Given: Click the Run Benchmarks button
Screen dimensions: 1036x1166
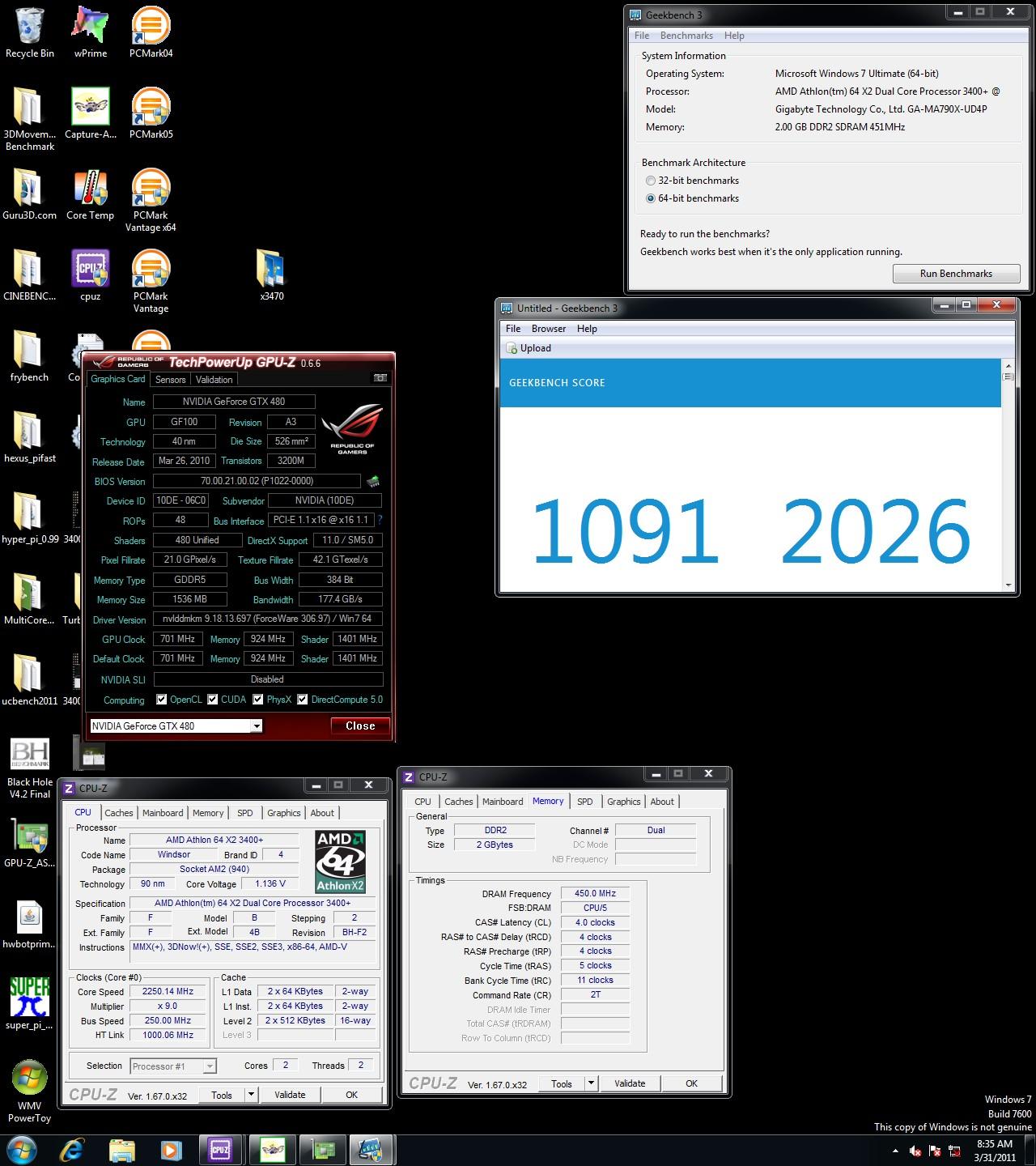Looking at the screenshot, I should 956,274.
